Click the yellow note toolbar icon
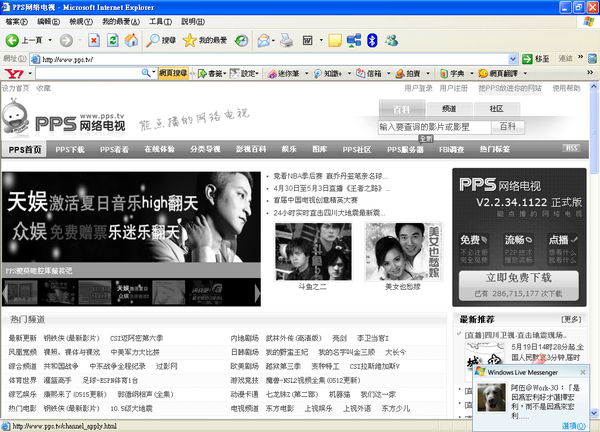 [x=335, y=40]
